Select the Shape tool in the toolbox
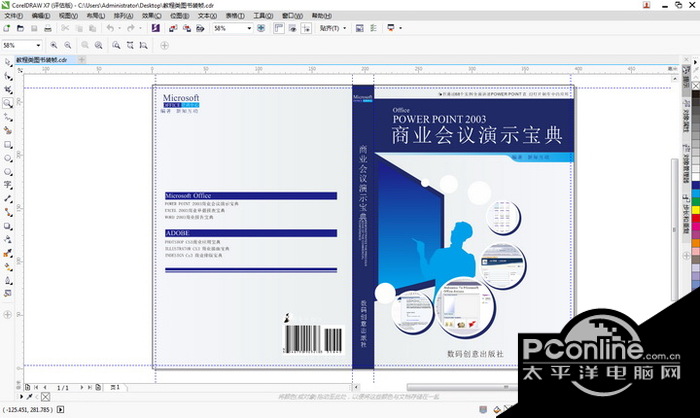 (8, 76)
